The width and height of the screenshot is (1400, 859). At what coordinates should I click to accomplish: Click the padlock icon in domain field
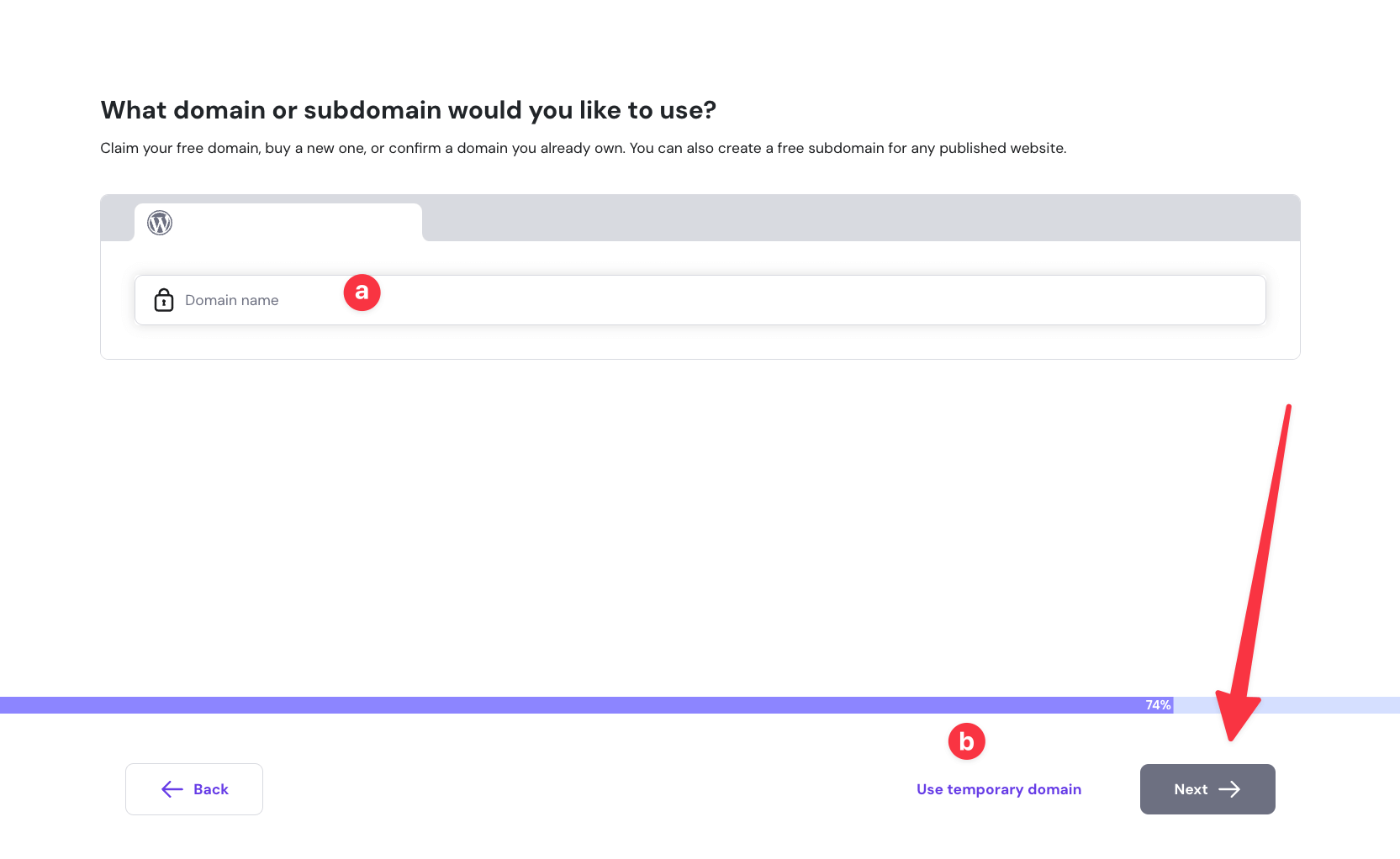click(x=164, y=300)
